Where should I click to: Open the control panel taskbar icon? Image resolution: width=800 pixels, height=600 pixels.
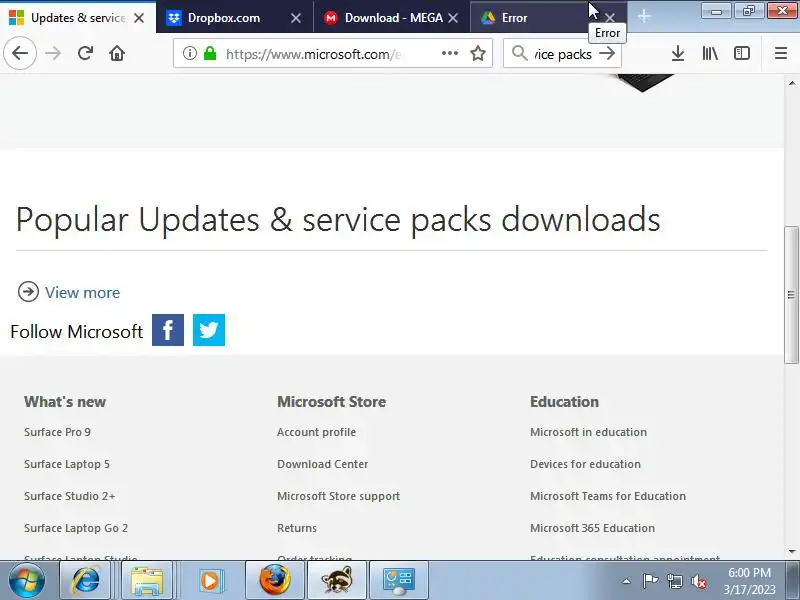(398, 581)
